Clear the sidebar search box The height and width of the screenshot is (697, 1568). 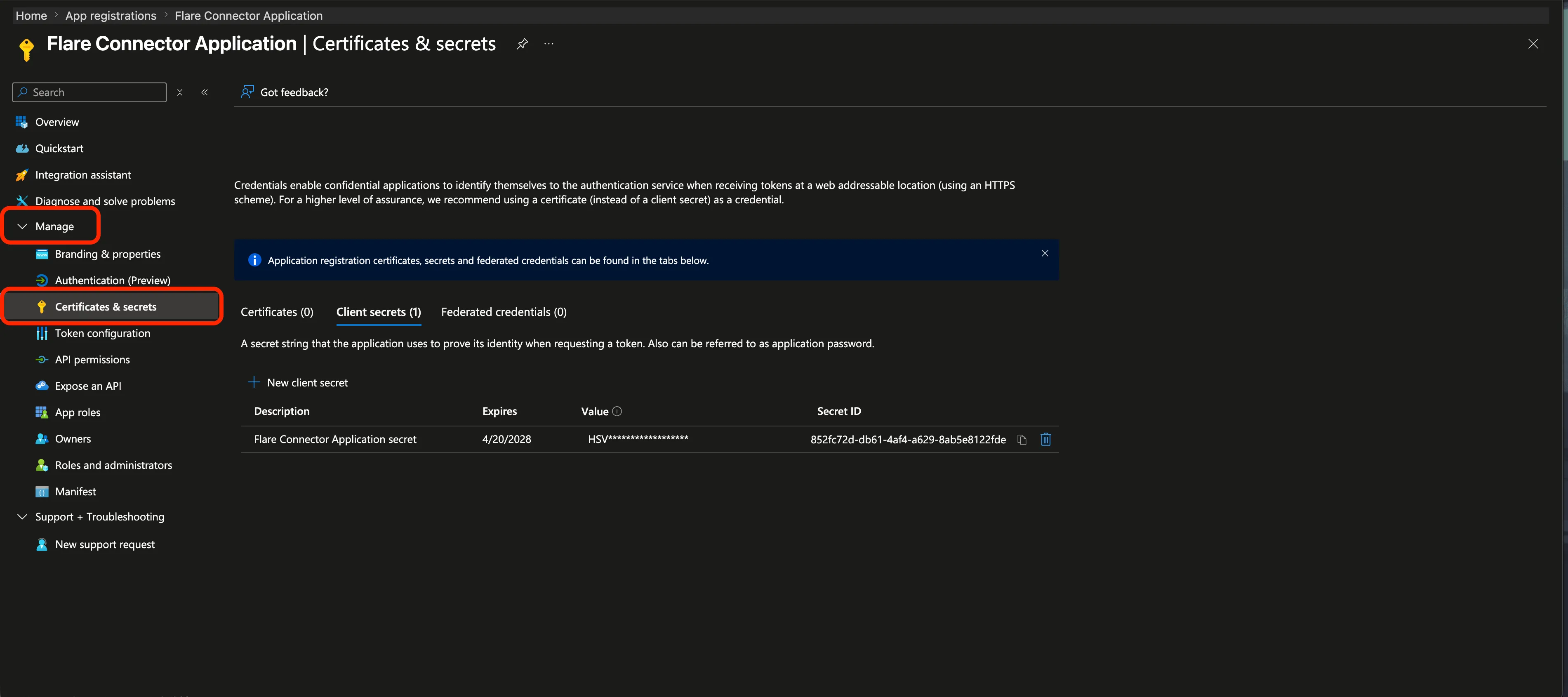(179, 92)
